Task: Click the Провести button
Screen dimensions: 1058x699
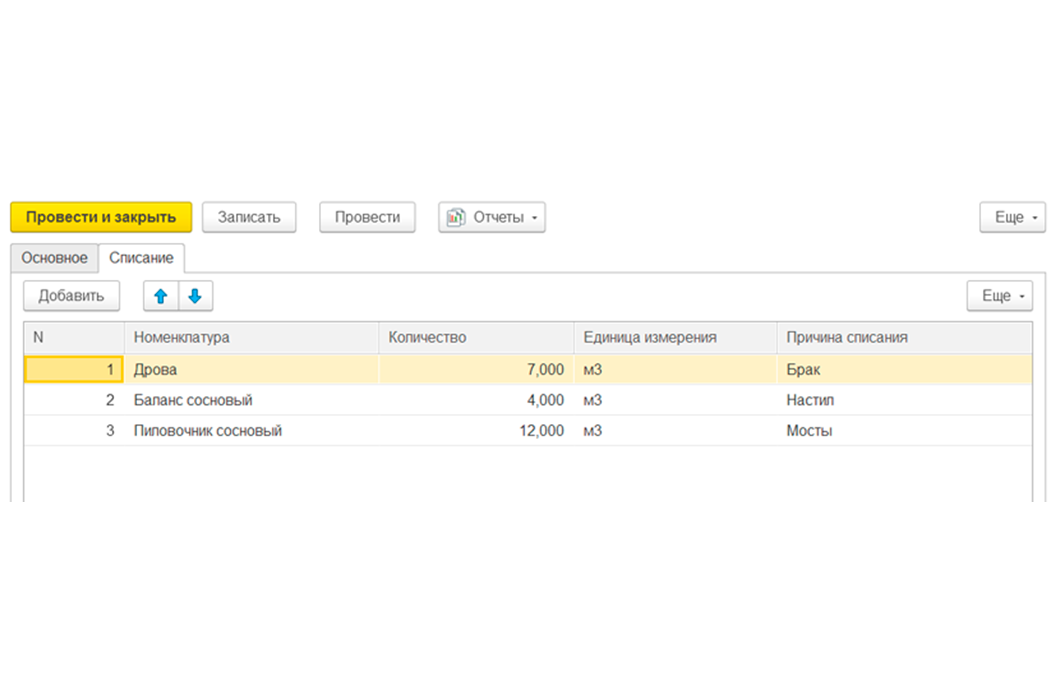Action: point(367,217)
